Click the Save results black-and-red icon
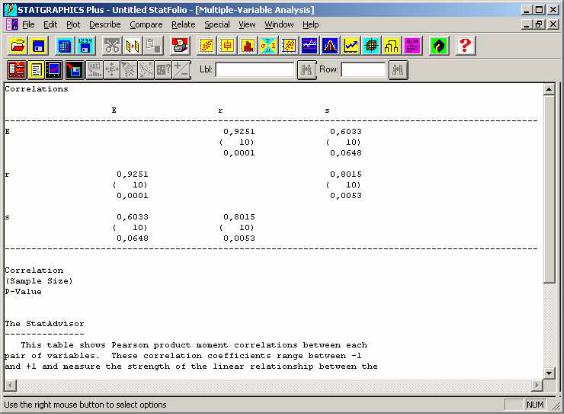Viewport: 564px width, 414px height. [x=74, y=70]
